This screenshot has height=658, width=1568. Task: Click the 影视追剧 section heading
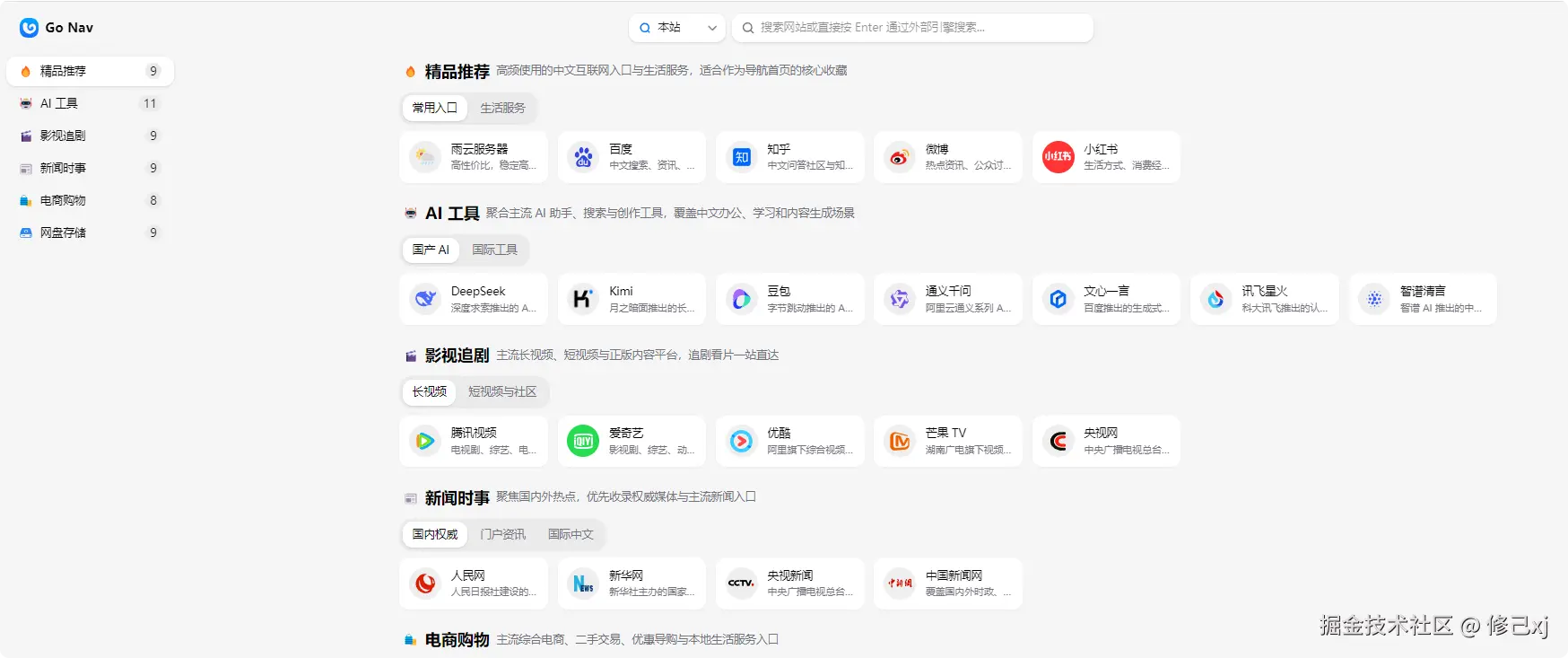pyautogui.click(x=457, y=355)
